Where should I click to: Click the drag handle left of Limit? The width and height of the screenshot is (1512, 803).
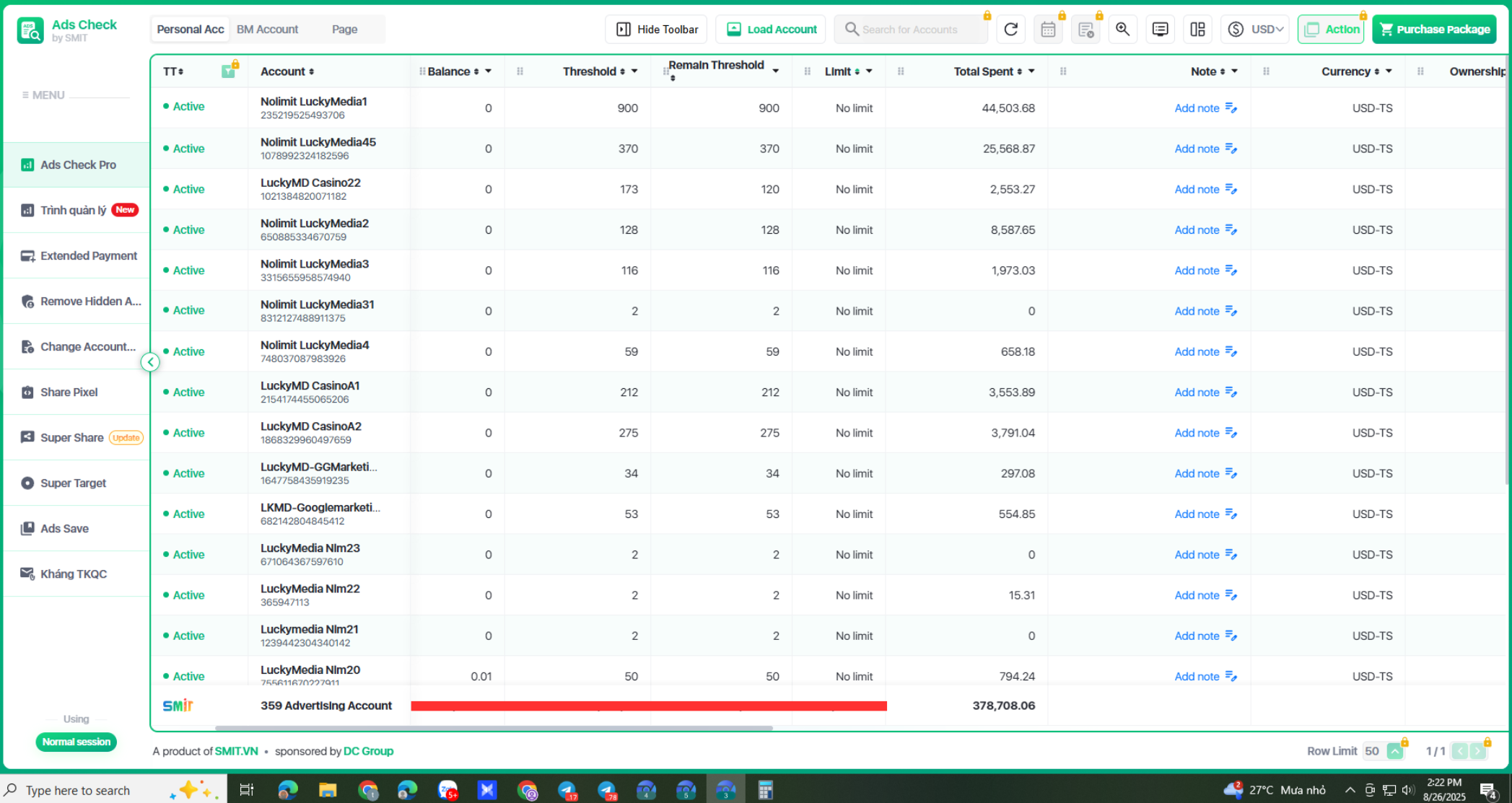pyautogui.click(x=808, y=71)
